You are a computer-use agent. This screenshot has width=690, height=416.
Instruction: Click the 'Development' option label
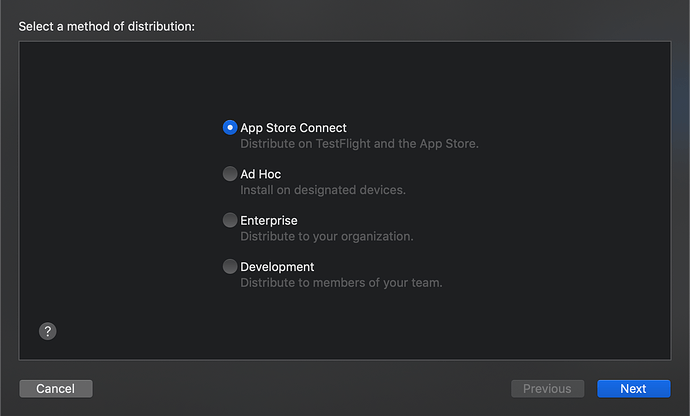277,267
